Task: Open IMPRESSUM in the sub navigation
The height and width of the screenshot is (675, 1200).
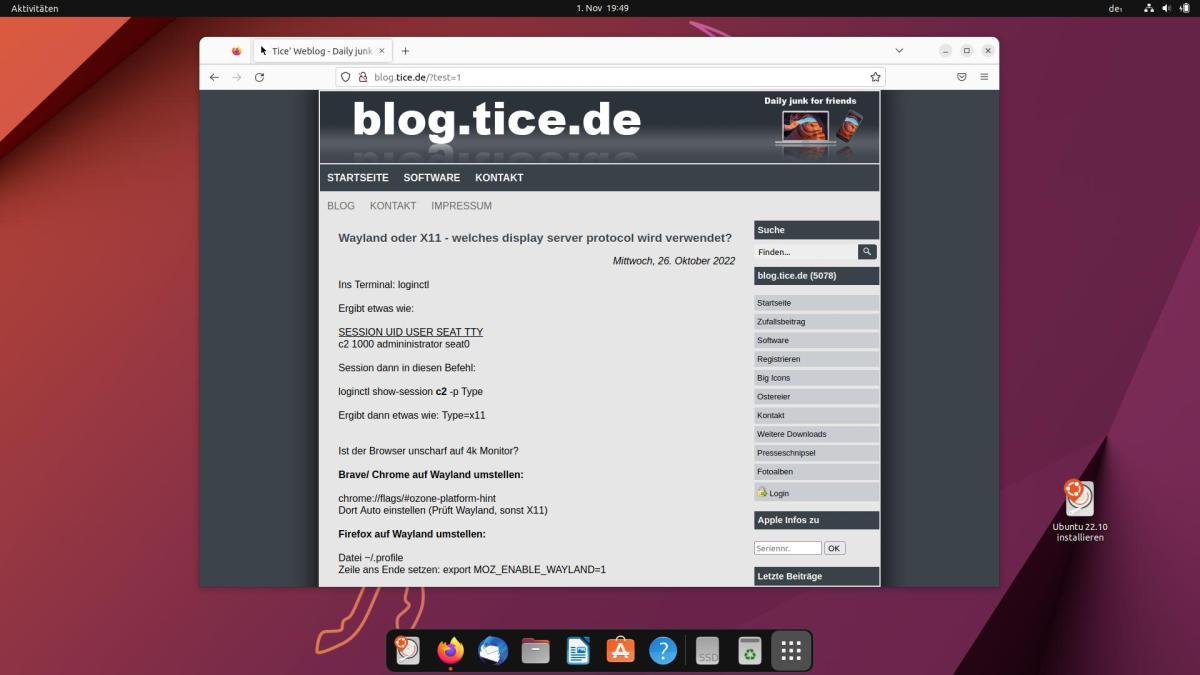Action: (x=461, y=206)
